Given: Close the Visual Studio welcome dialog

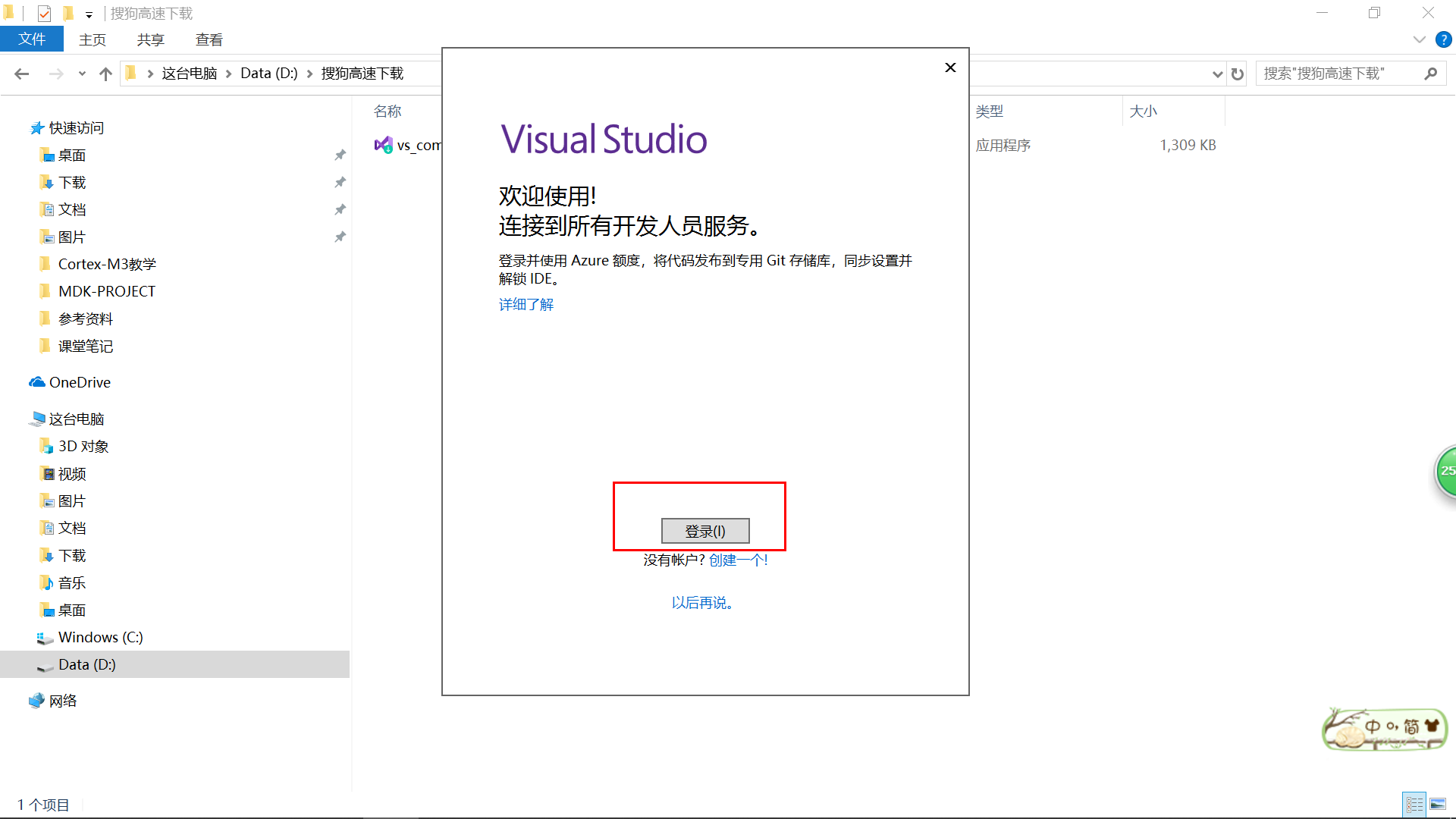Looking at the screenshot, I should pos(950,67).
